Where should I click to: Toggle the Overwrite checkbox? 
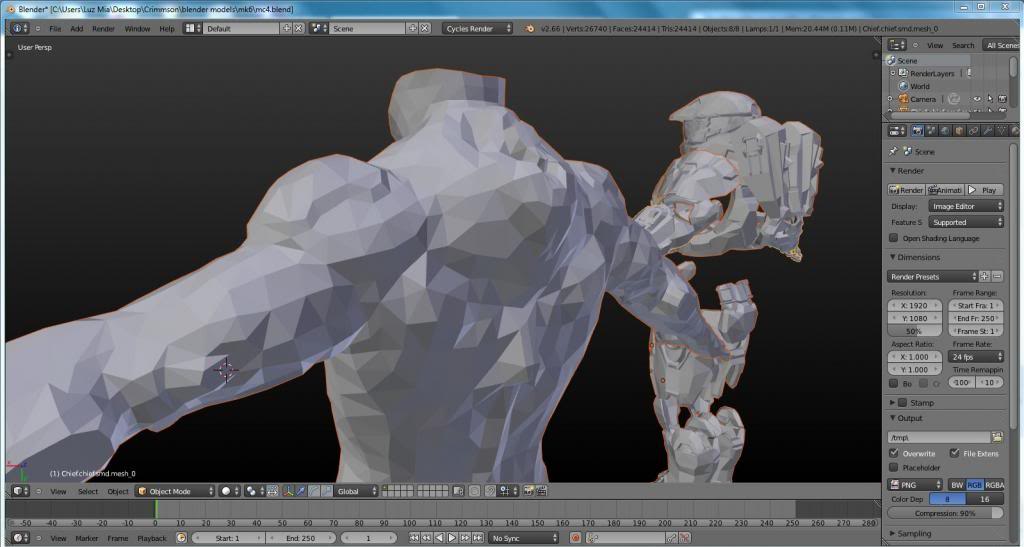coord(893,453)
